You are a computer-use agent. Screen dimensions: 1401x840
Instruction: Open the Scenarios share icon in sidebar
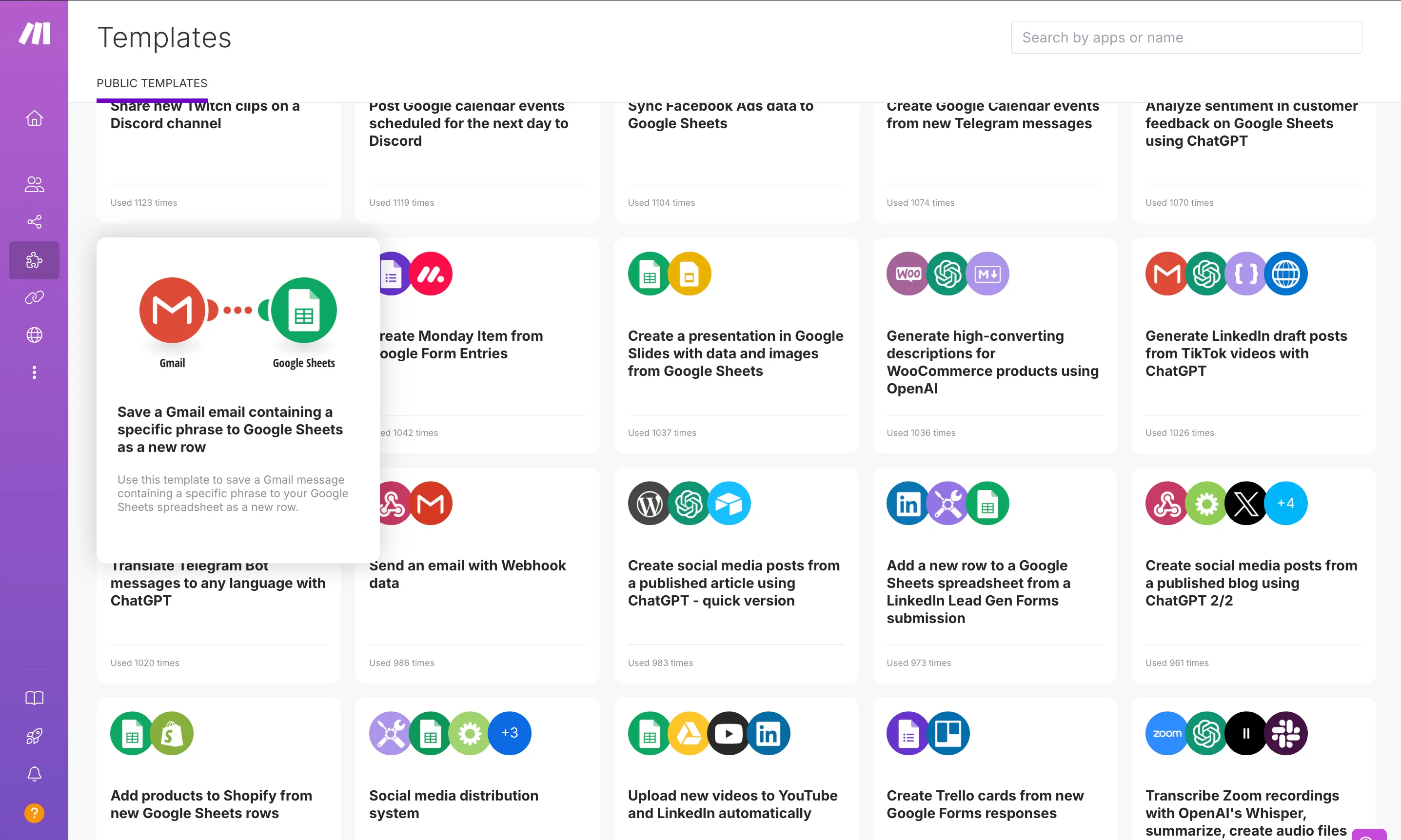coord(35,221)
